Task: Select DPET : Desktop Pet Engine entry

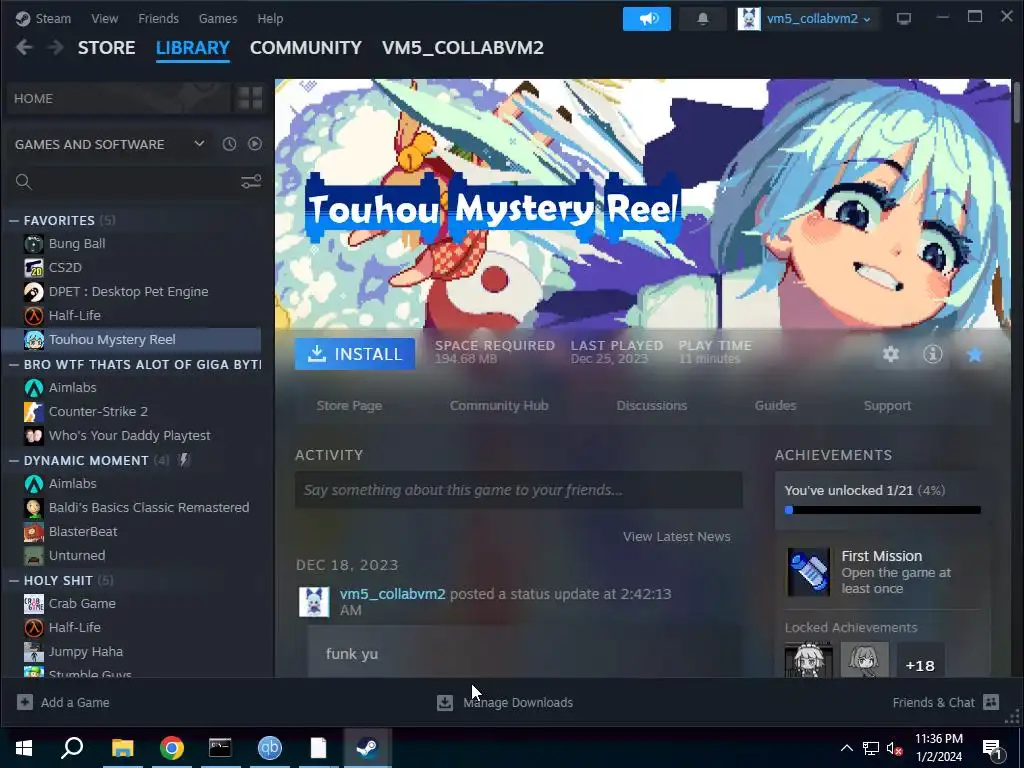Action: [x=129, y=291]
